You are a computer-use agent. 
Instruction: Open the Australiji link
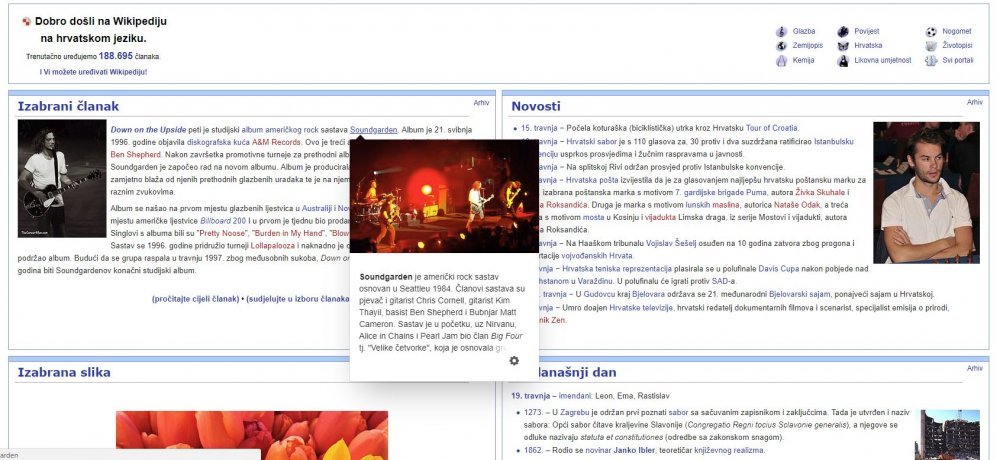coord(317,209)
